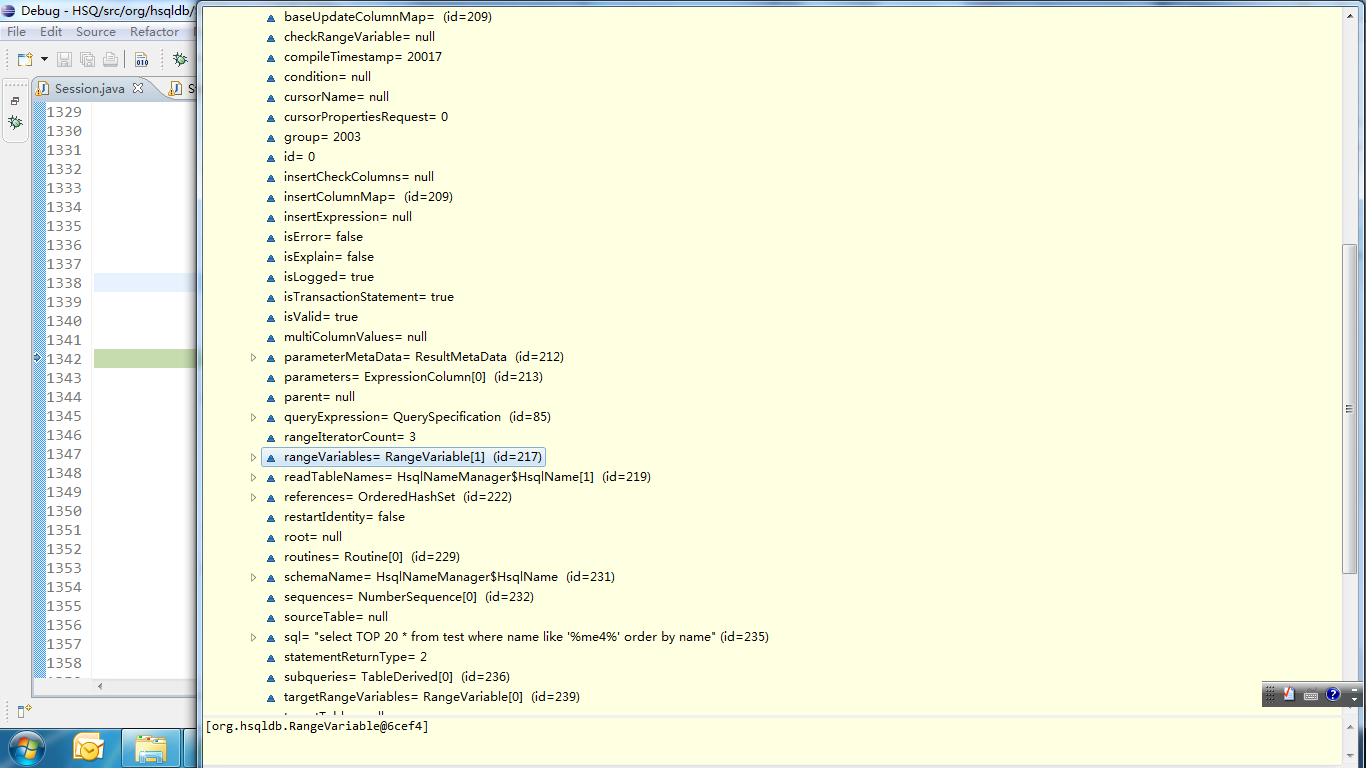1366x768 pixels.
Task: Expand the parameterMetaData node
Action: click(253, 357)
